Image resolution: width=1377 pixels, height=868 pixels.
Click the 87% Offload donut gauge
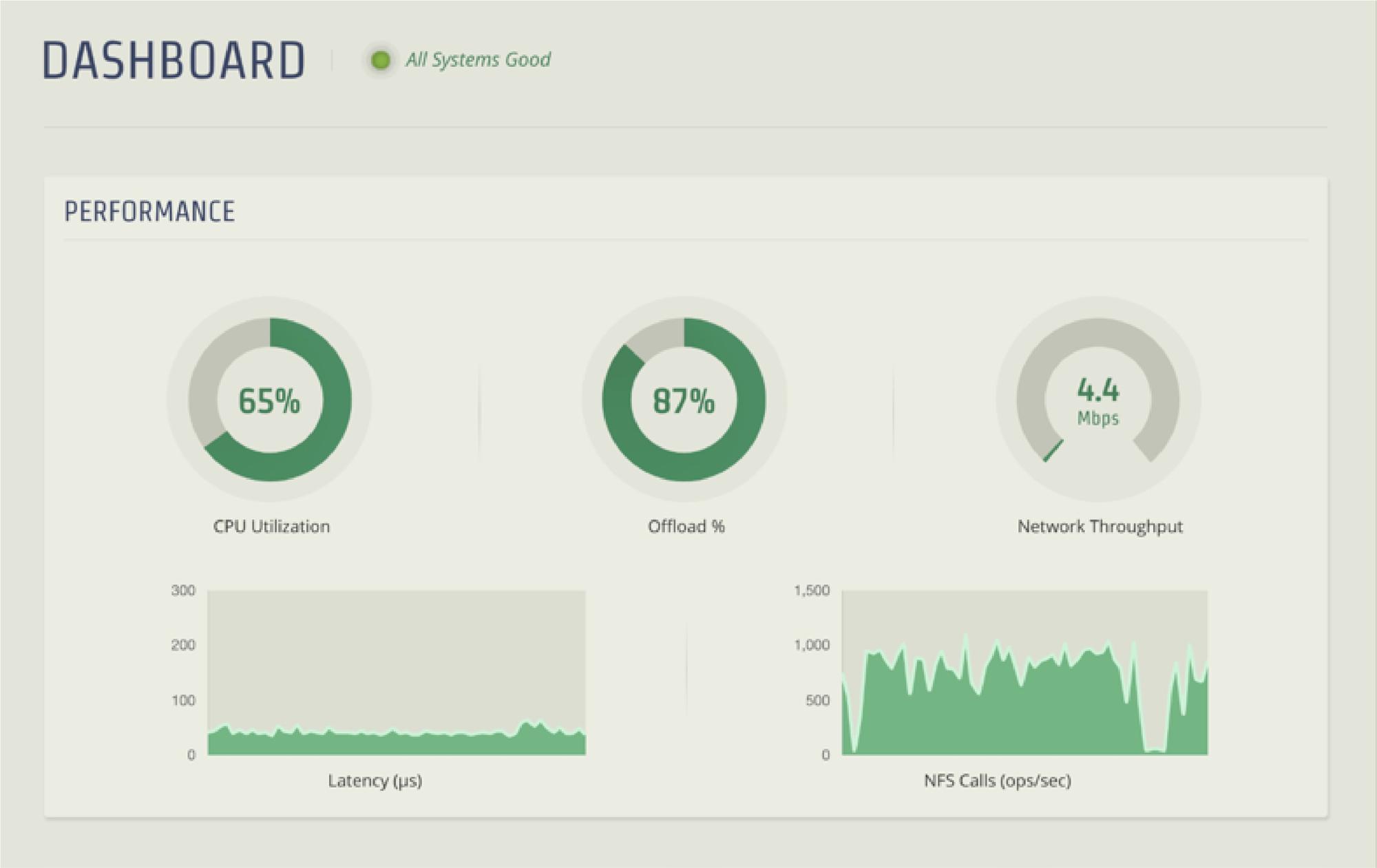pyautogui.click(x=684, y=401)
